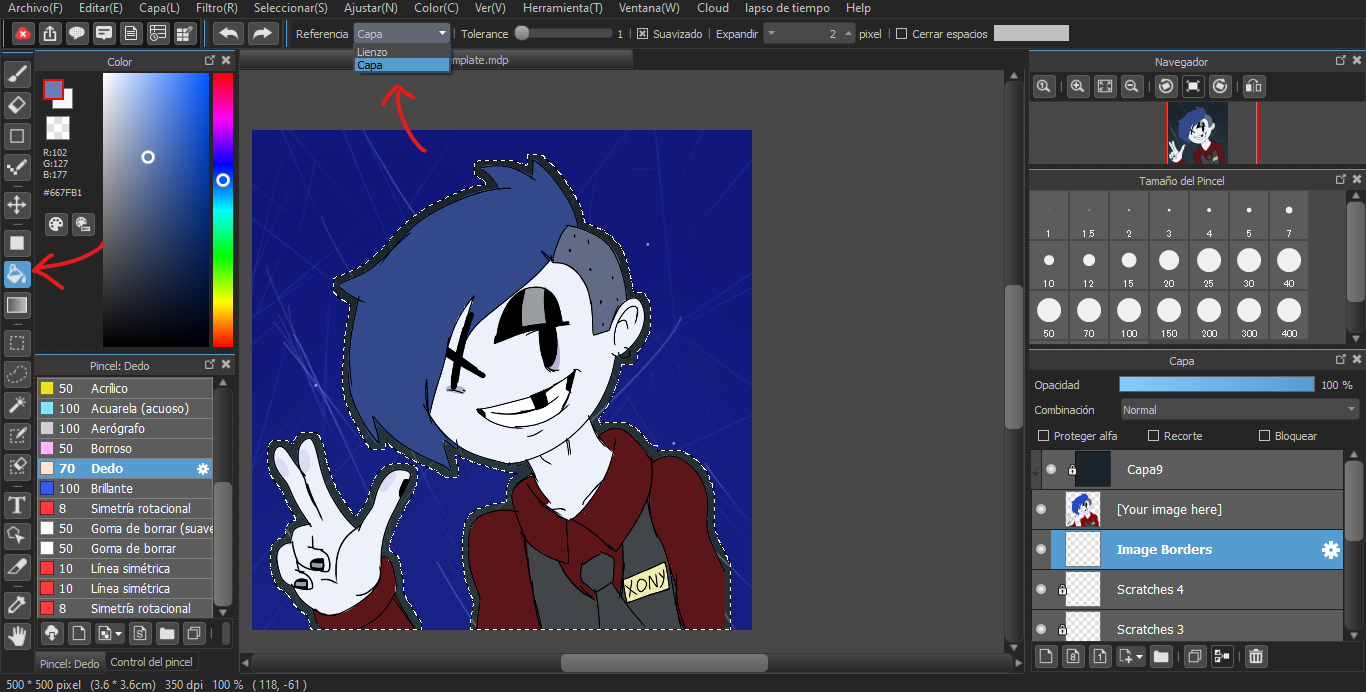
Task: Pick the Magic Wand selection tool
Action: click(17, 405)
